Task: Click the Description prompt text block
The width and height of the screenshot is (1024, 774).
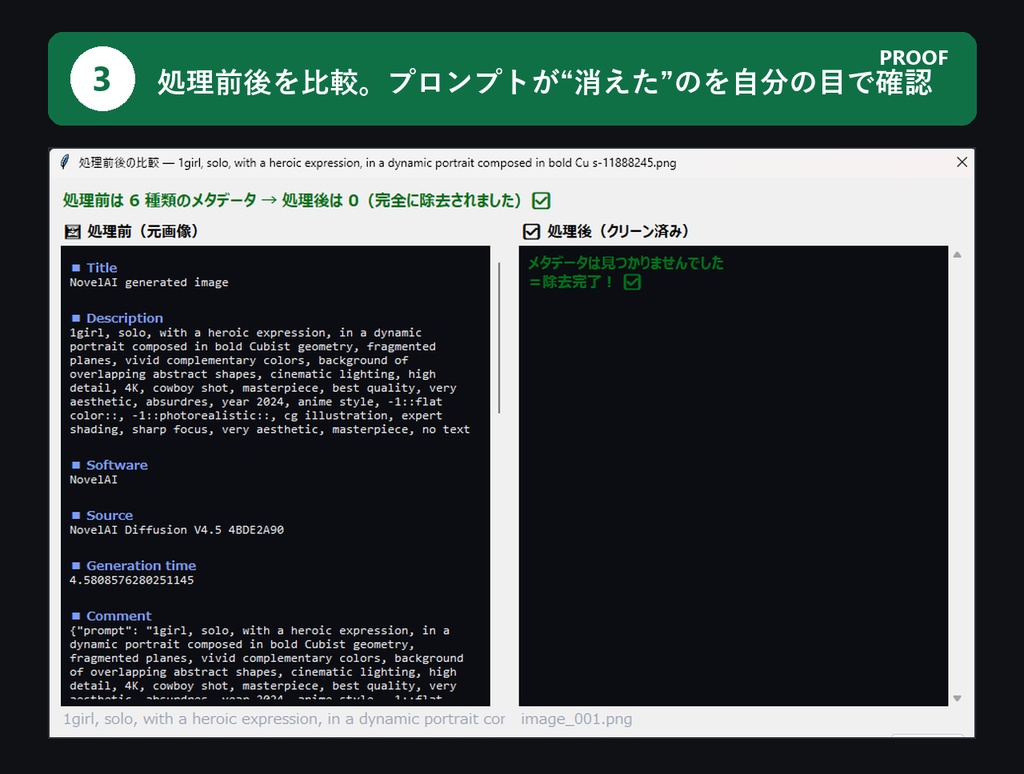Action: pyautogui.click(x=270, y=381)
